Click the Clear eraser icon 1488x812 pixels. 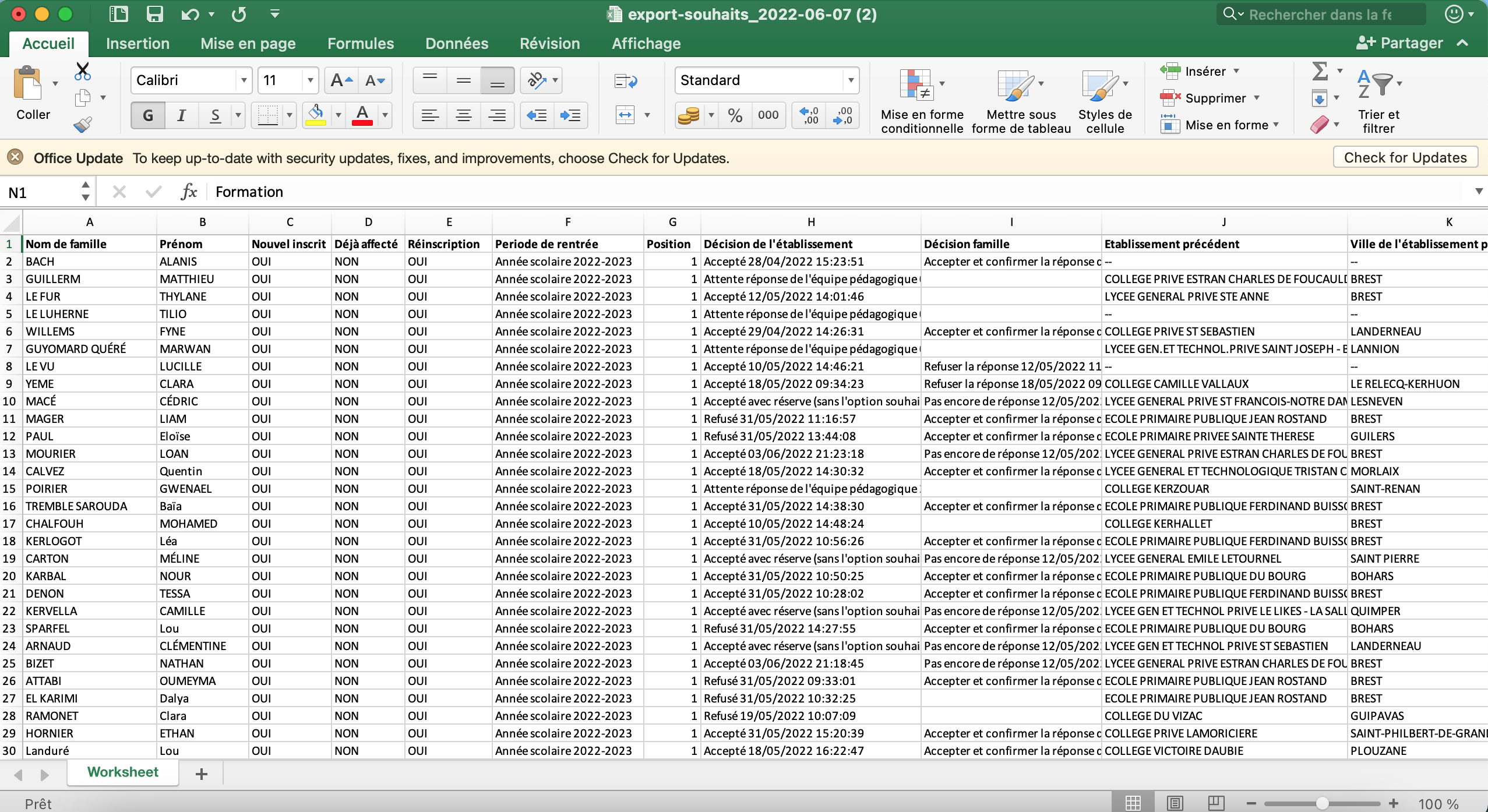[1320, 124]
